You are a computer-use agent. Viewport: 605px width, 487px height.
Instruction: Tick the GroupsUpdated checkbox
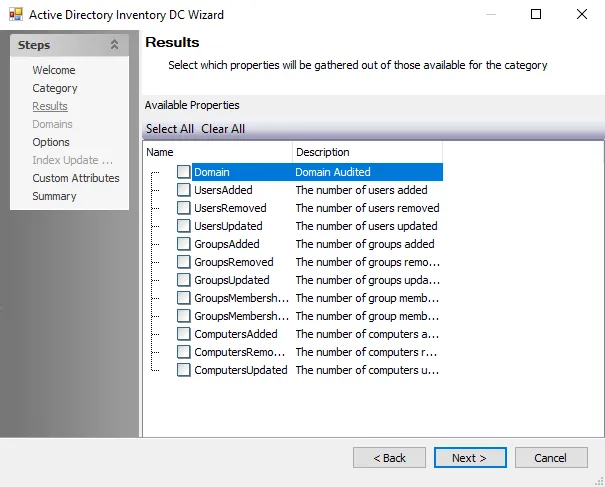pyautogui.click(x=183, y=280)
